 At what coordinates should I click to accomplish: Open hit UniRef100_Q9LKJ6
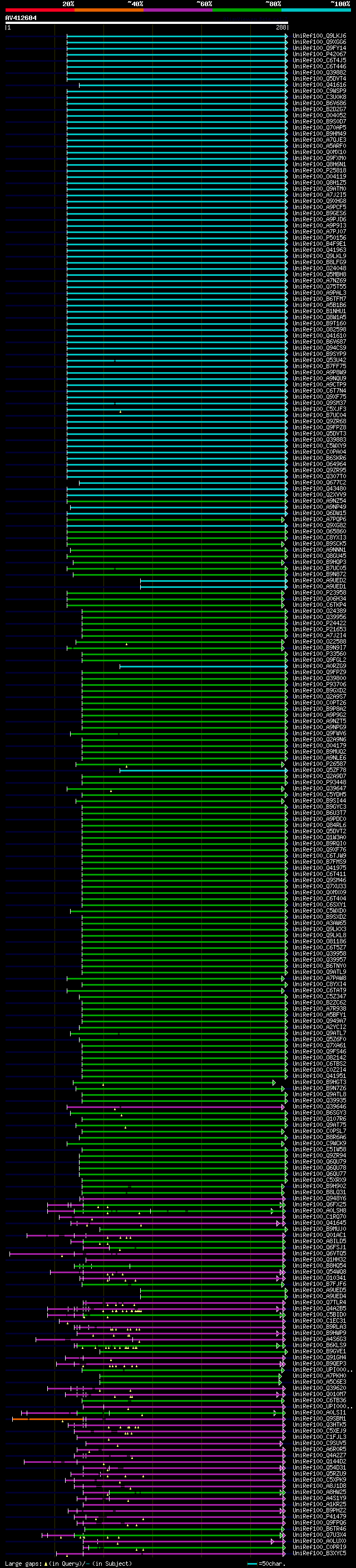click(x=319, y=36)
